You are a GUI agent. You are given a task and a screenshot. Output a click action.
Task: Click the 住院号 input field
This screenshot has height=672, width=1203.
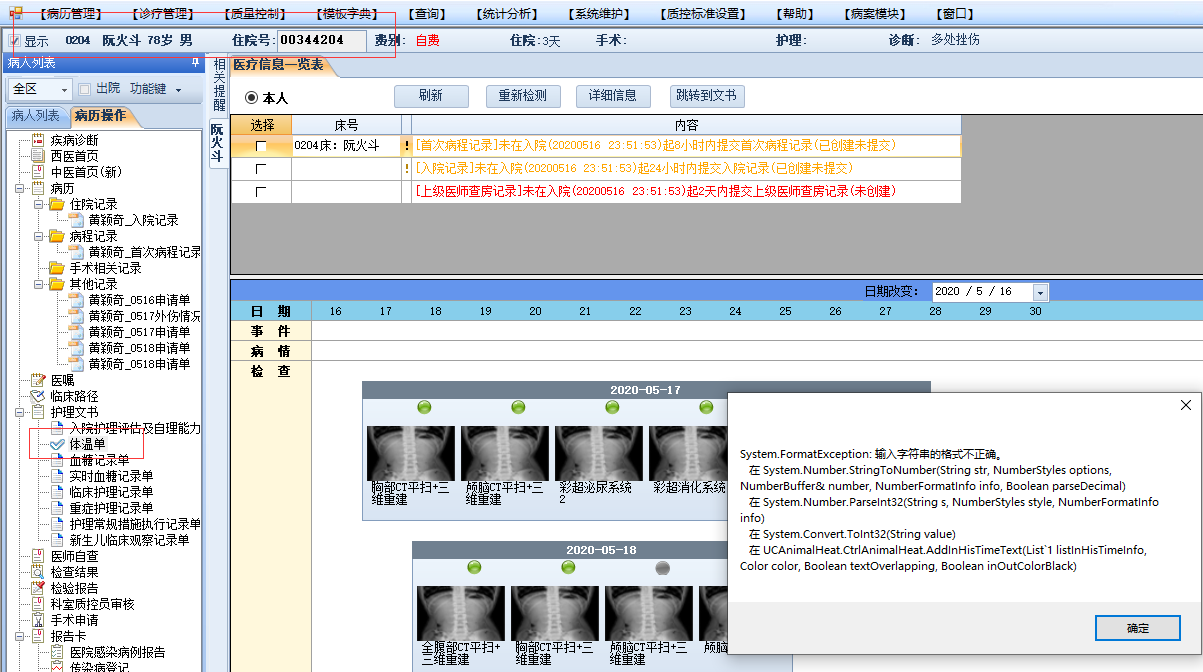tap(320, 41)
